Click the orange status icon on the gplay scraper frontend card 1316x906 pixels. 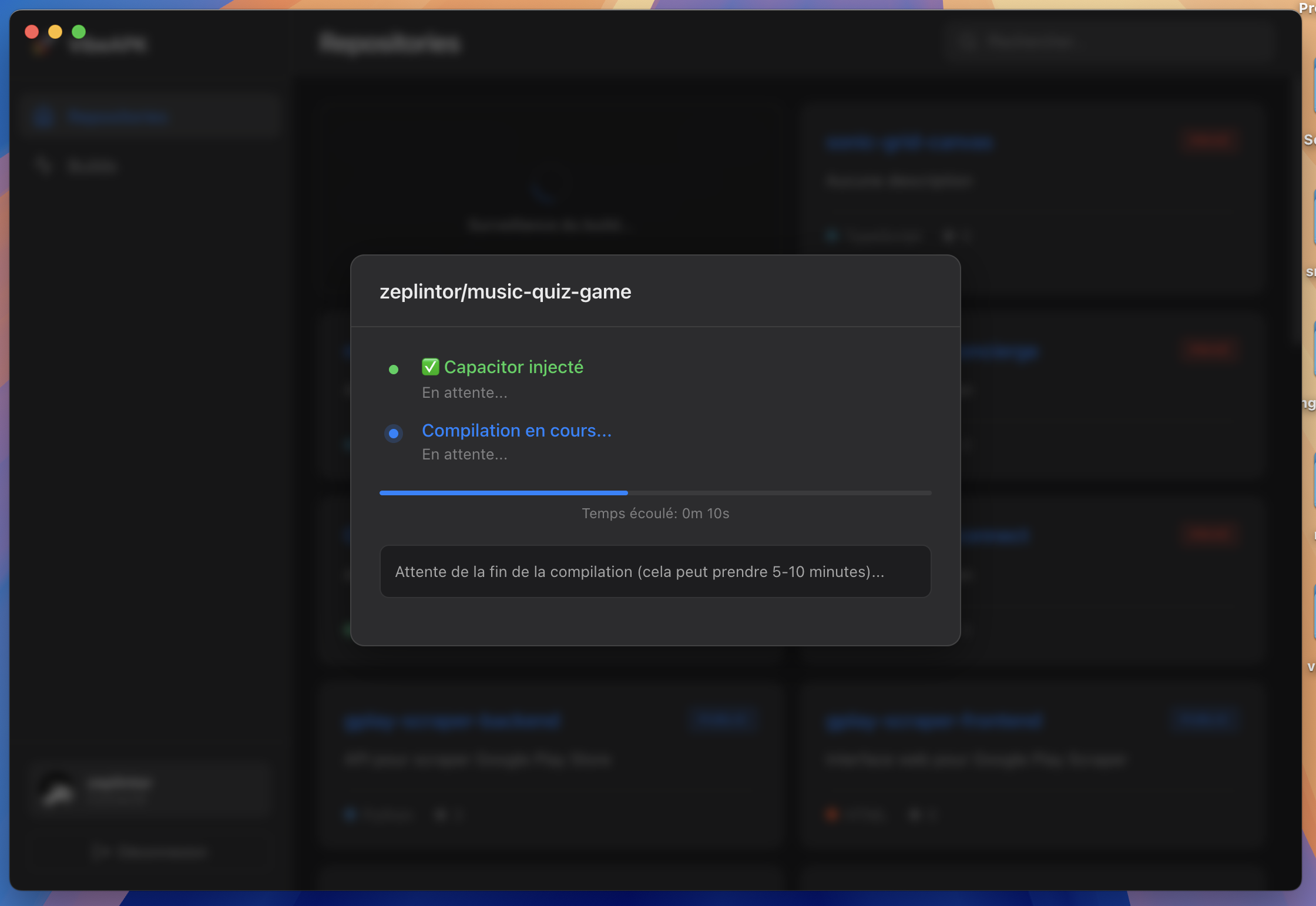pyautogui.click(x=831, y=815)
